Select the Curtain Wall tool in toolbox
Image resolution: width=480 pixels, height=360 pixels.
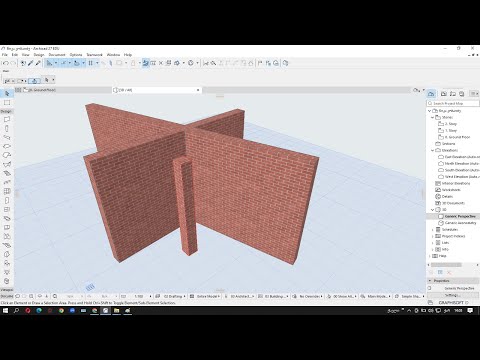pyautogui.click(x=7, y=191)
